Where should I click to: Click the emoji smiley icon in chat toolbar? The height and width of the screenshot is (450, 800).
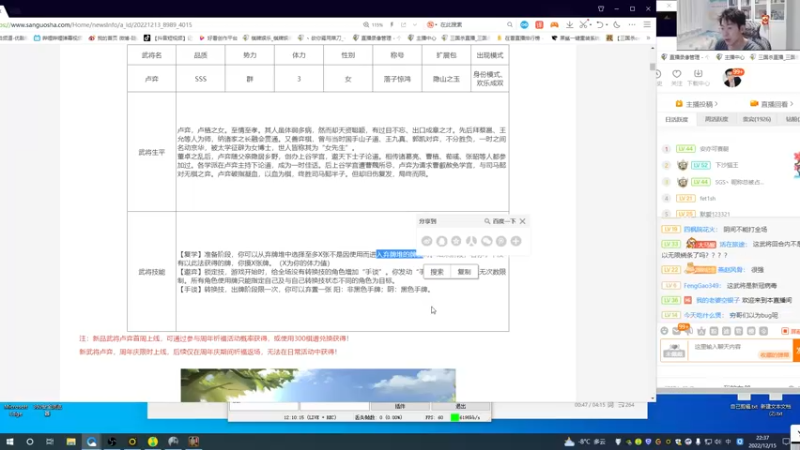point(664,331)
